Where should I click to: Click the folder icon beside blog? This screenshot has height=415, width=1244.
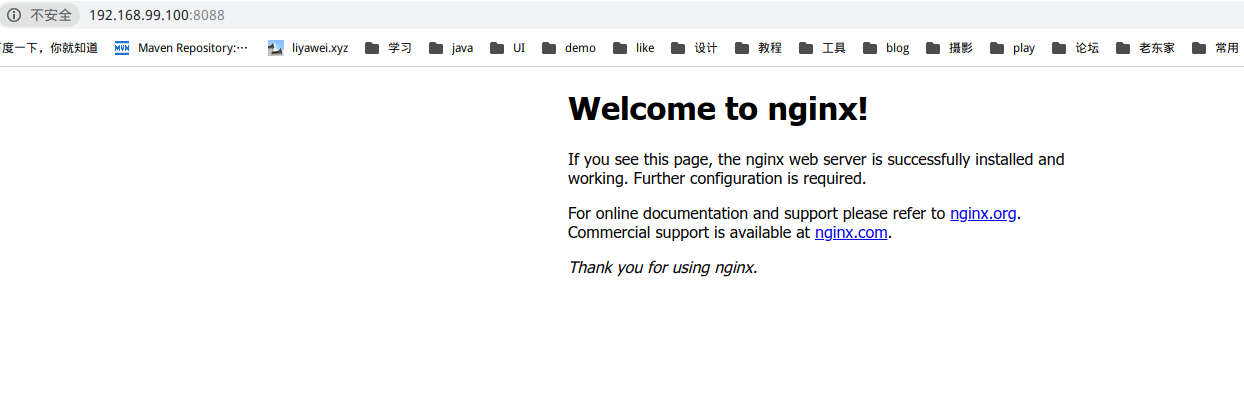pyautogui.click(x=870, y=47)
